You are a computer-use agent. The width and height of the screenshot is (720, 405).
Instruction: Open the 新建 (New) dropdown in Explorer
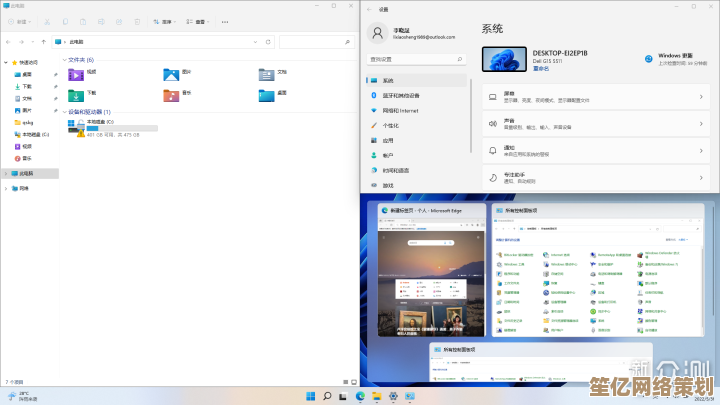click(20, 20)
